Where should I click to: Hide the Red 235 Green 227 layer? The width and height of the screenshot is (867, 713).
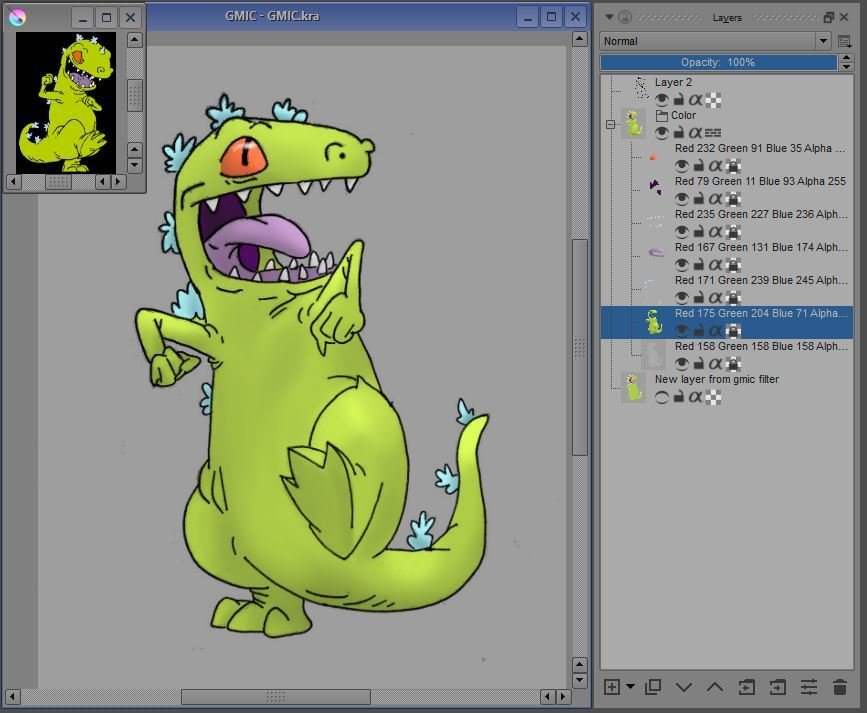point(682,232)
